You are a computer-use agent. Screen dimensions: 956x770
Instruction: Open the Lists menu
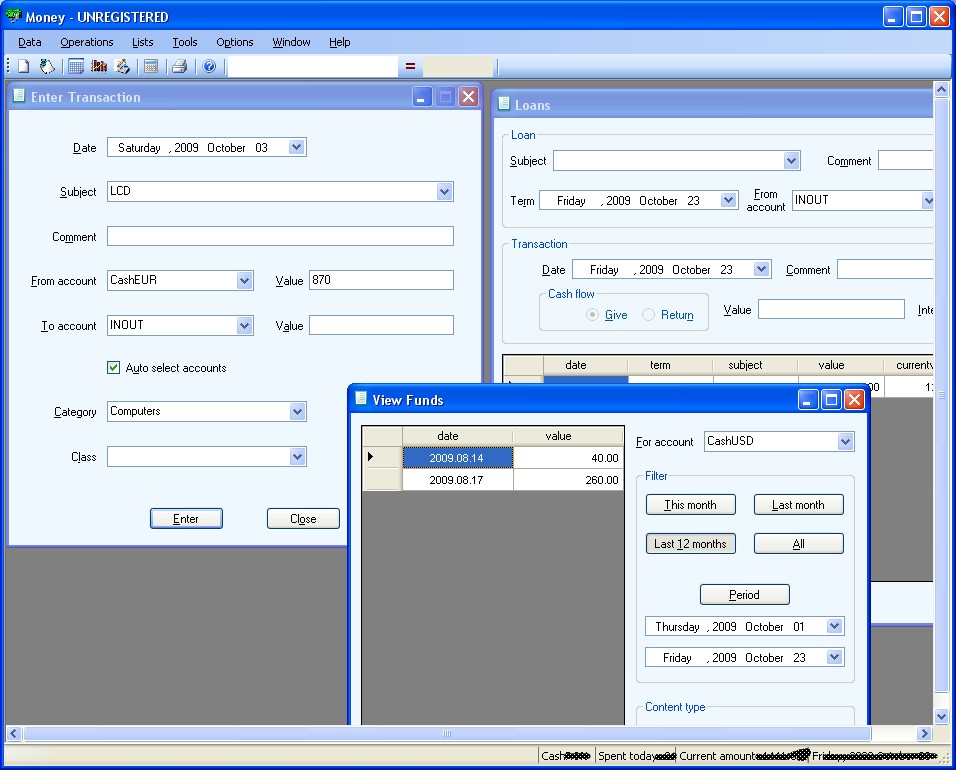coord(142,42)
